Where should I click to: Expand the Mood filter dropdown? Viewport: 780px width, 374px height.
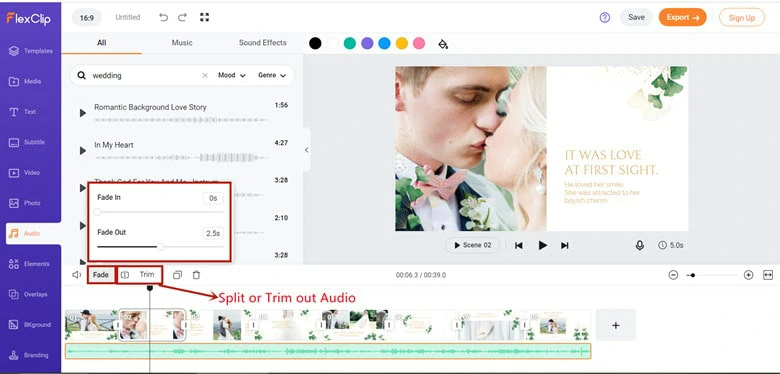tap(232, 76)
